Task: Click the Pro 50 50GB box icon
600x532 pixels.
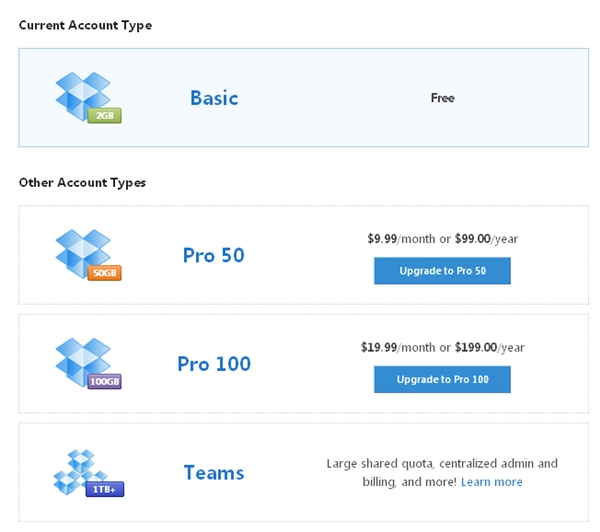Action: pyautogui.click(x=88, y=255)
